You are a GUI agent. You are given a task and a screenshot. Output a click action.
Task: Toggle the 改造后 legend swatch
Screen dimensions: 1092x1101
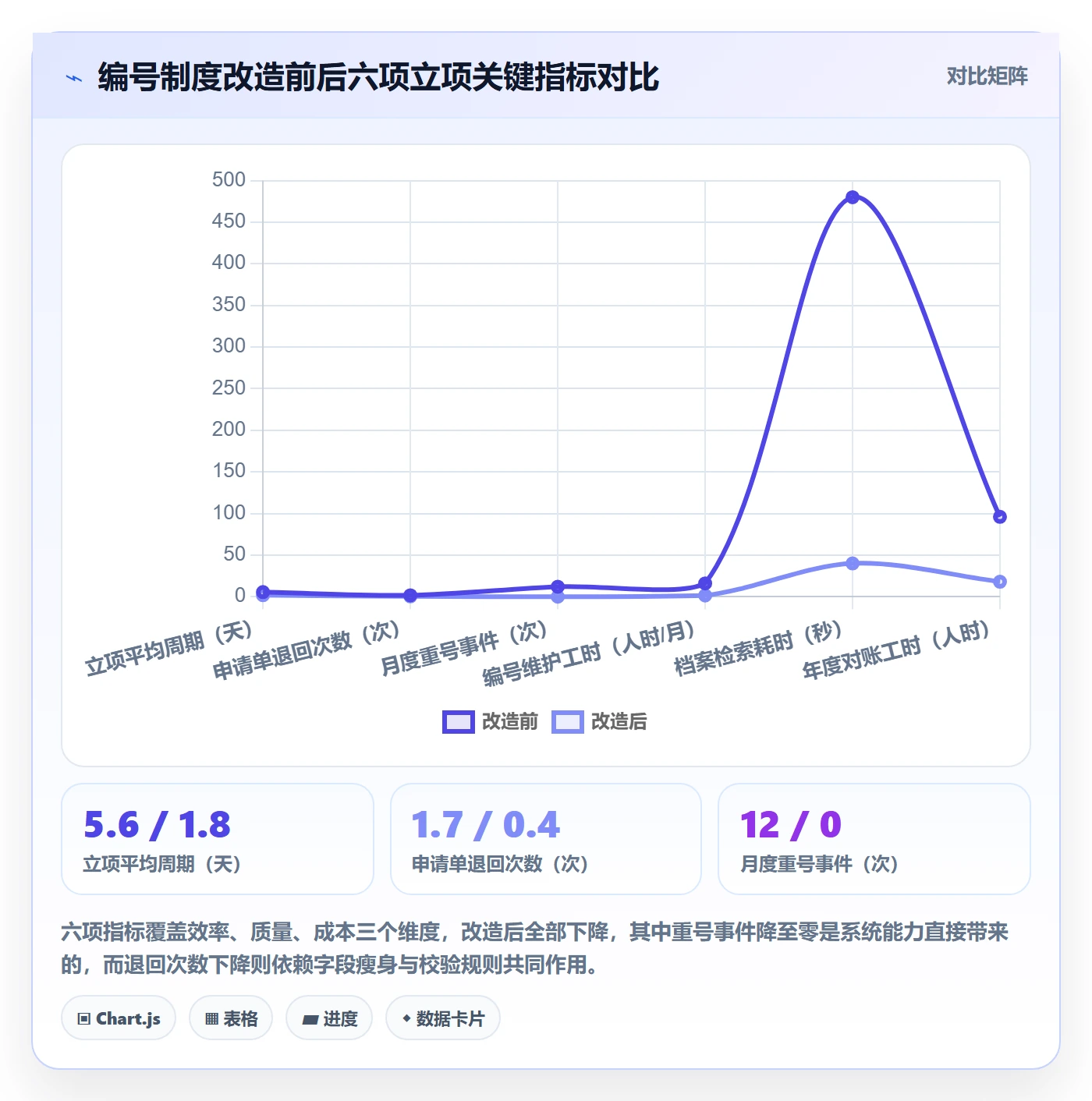[567, 722]
